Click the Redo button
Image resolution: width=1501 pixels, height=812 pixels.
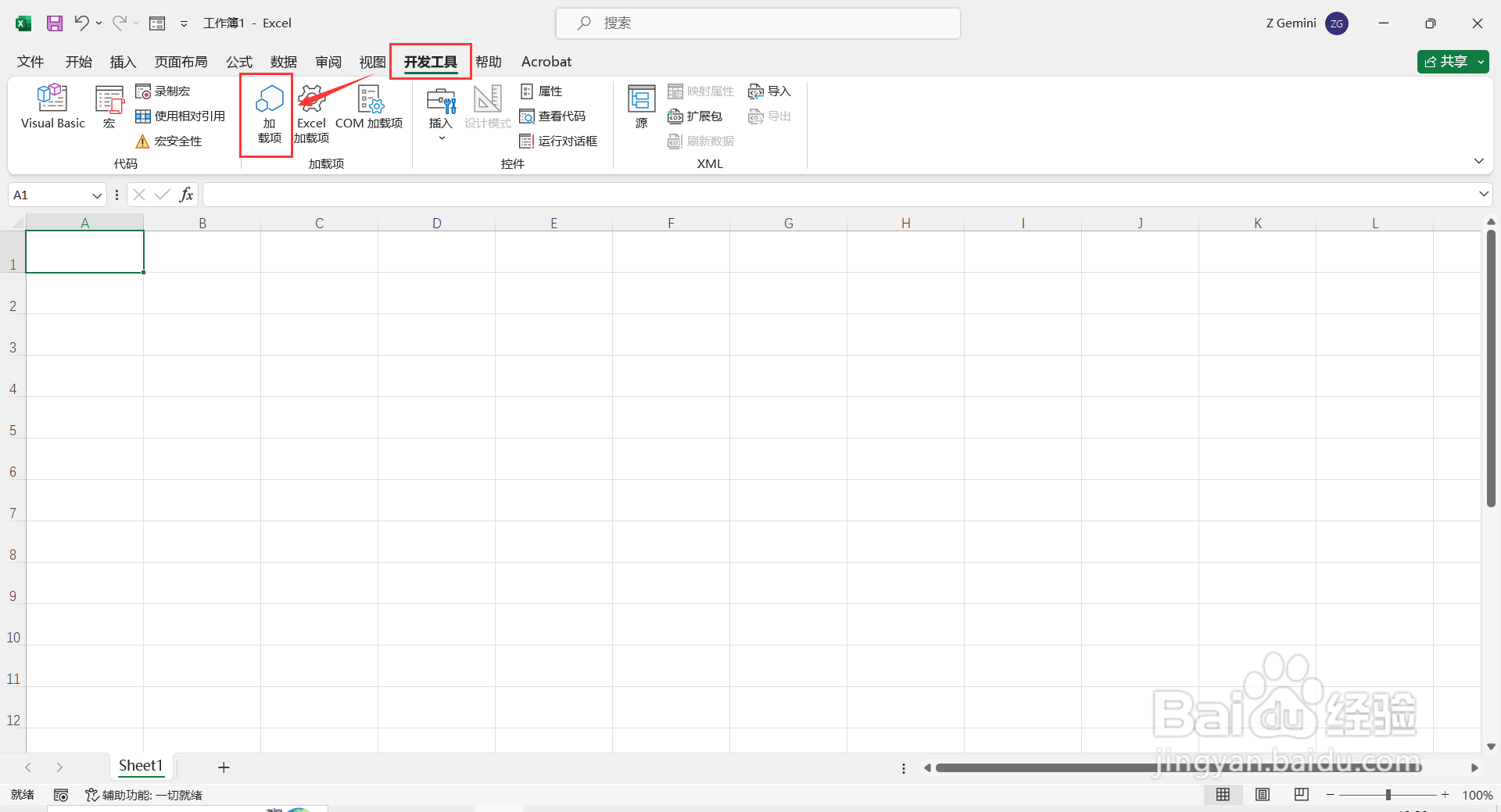119,23
